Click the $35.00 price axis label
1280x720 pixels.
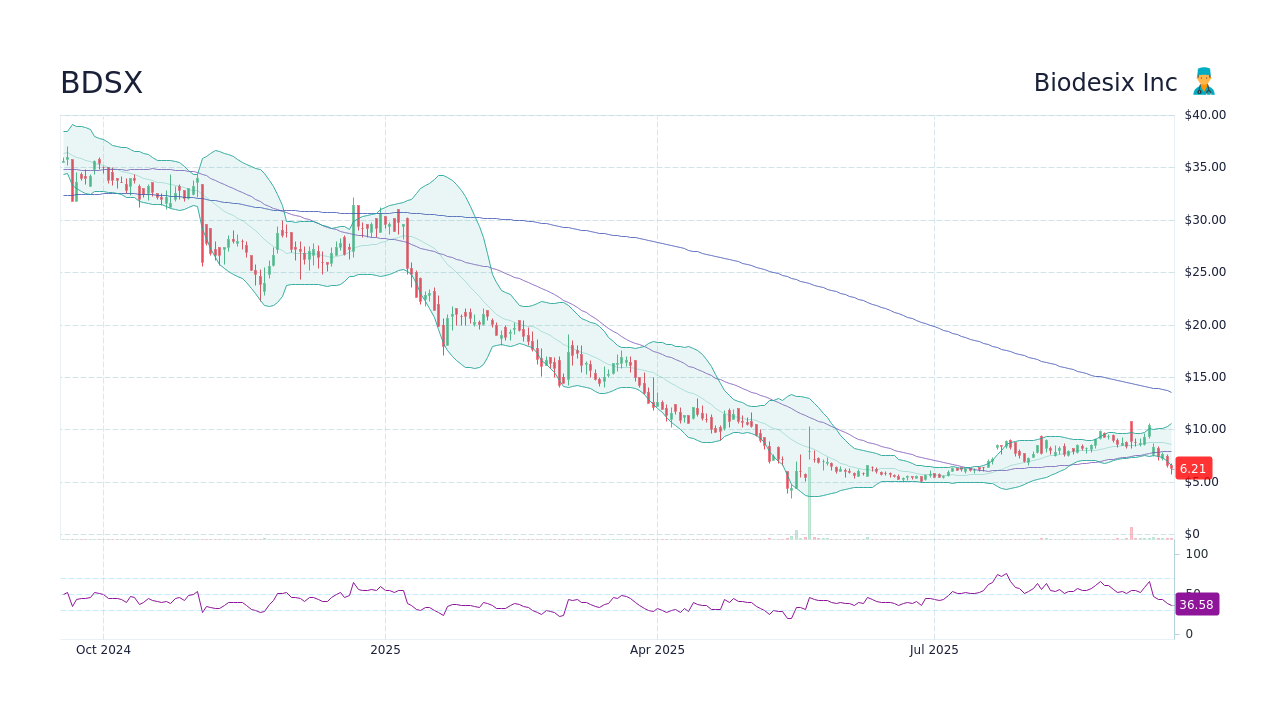(x=1205, y=167)
